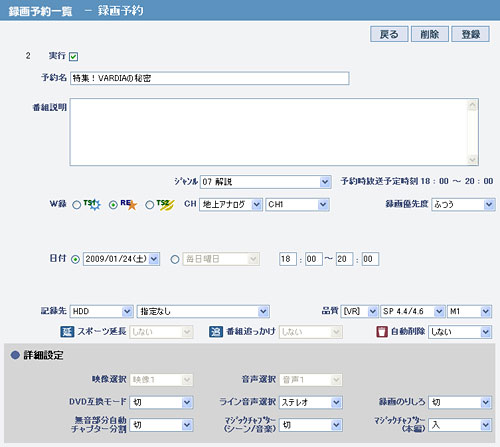500x447 pixels.
Task: Click the 戻る button
Action: 389,34
